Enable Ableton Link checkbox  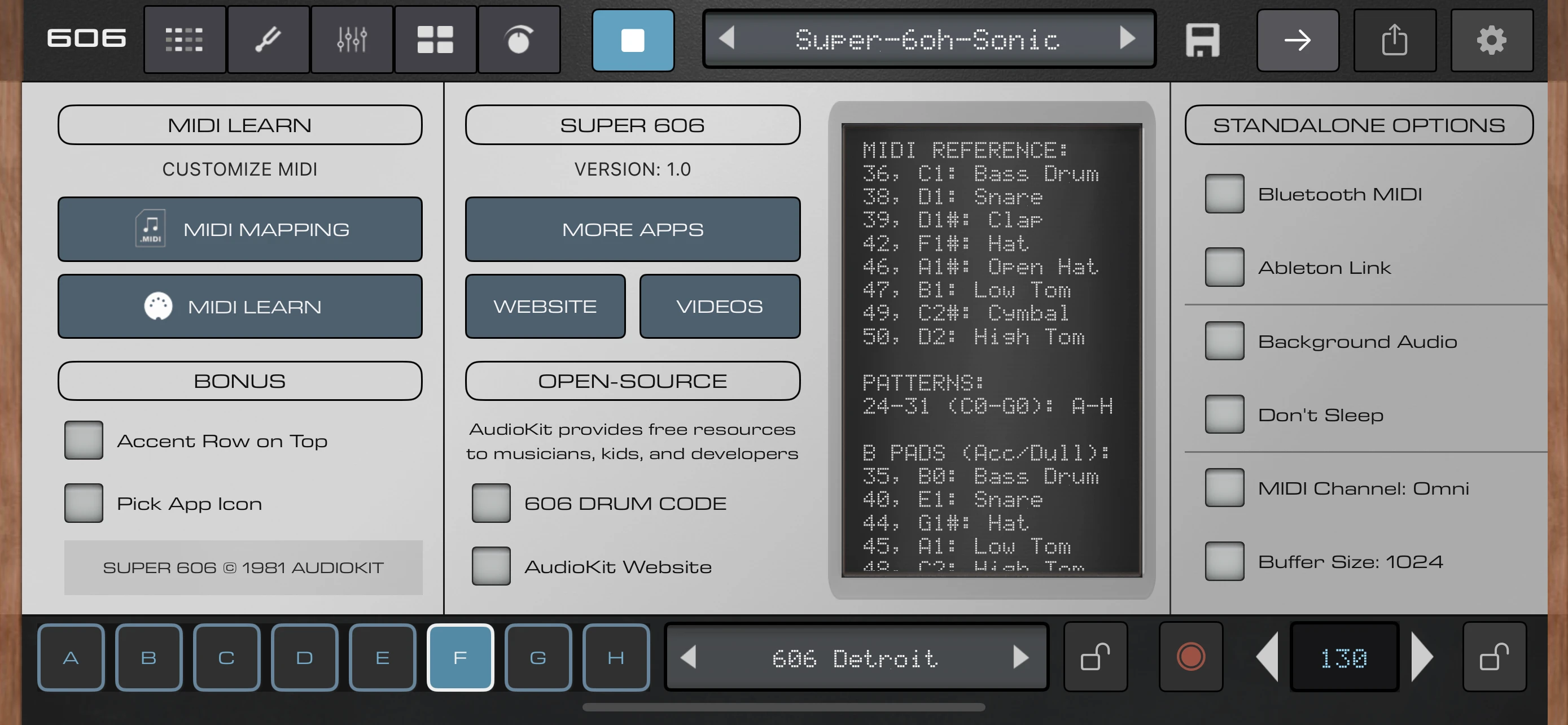(x=1224, y=267)
